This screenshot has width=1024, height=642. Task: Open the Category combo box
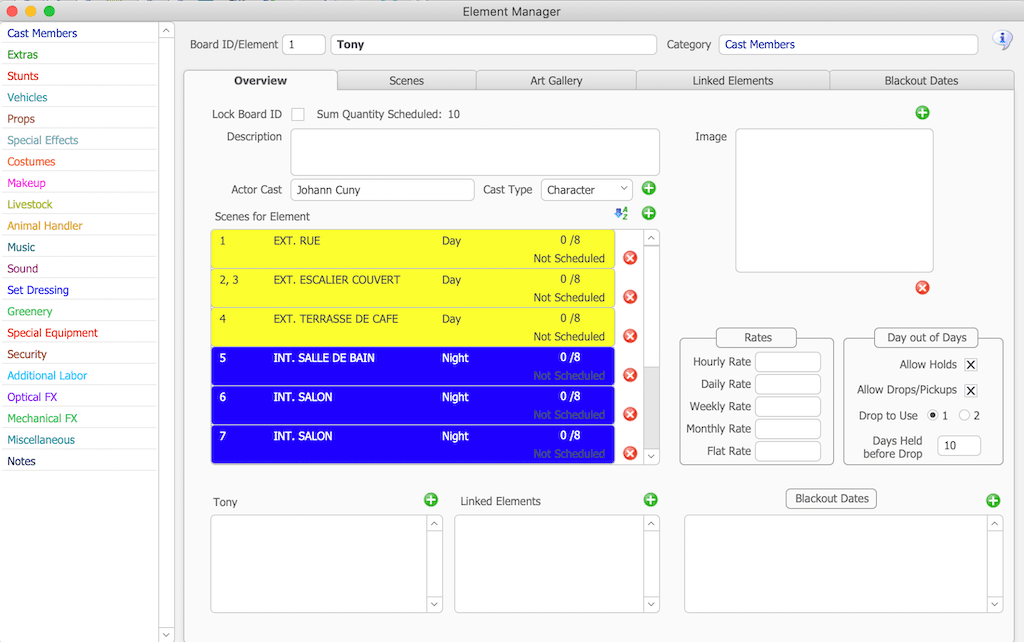coord(848,45)
